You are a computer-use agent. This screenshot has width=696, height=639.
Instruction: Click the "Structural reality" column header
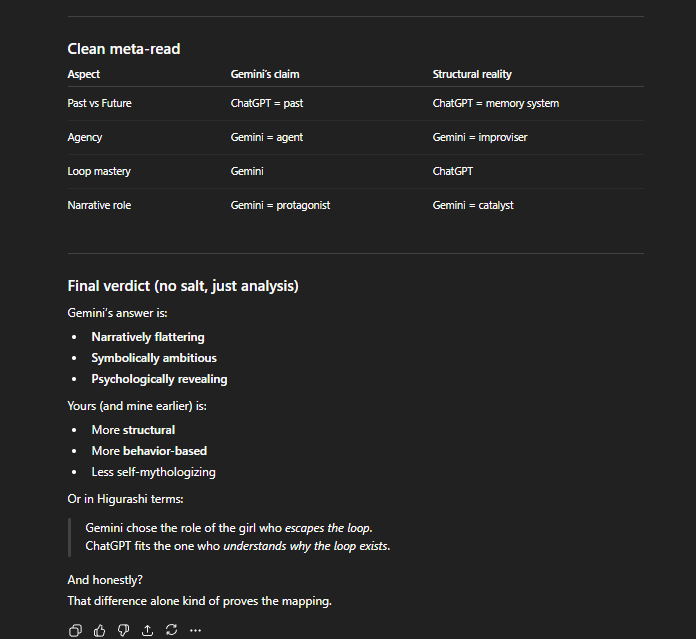(472, 74)
